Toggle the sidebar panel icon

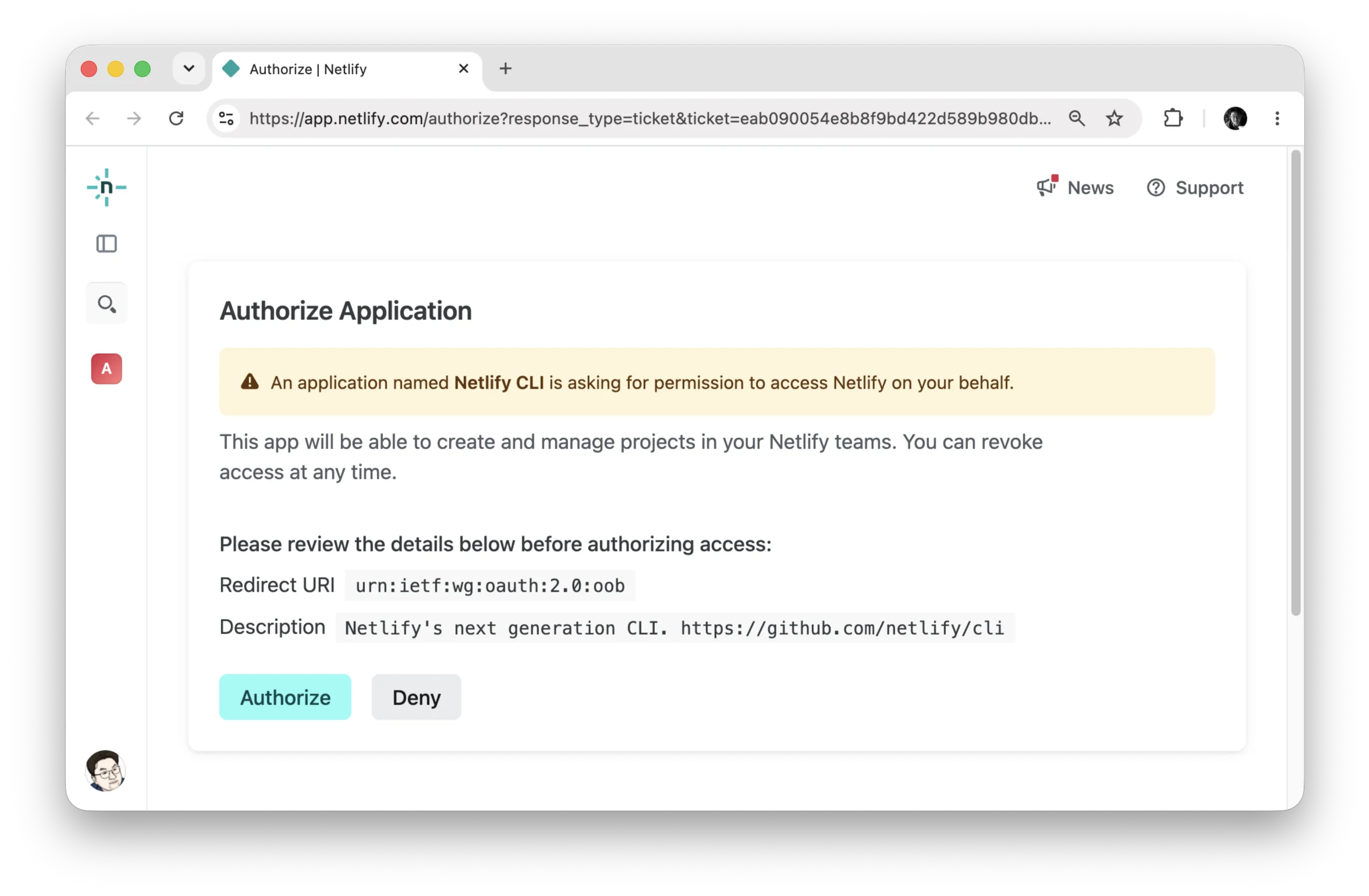click(107, 244)
